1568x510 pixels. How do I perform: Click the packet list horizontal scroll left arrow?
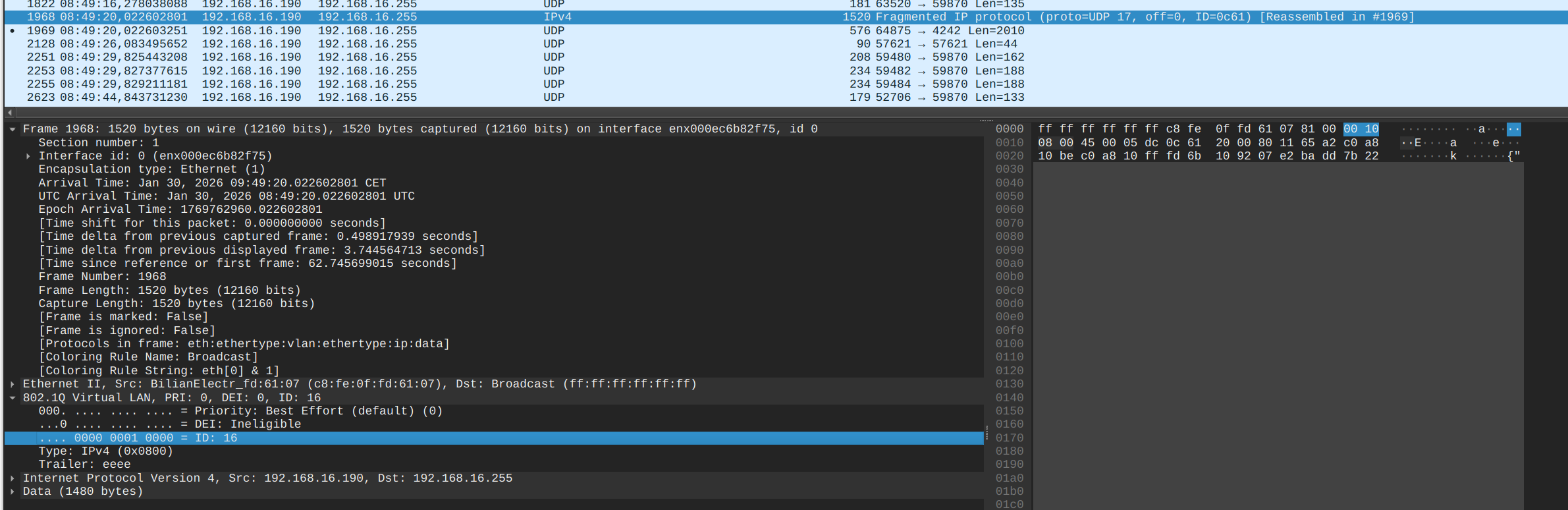[x=9, y=113]
